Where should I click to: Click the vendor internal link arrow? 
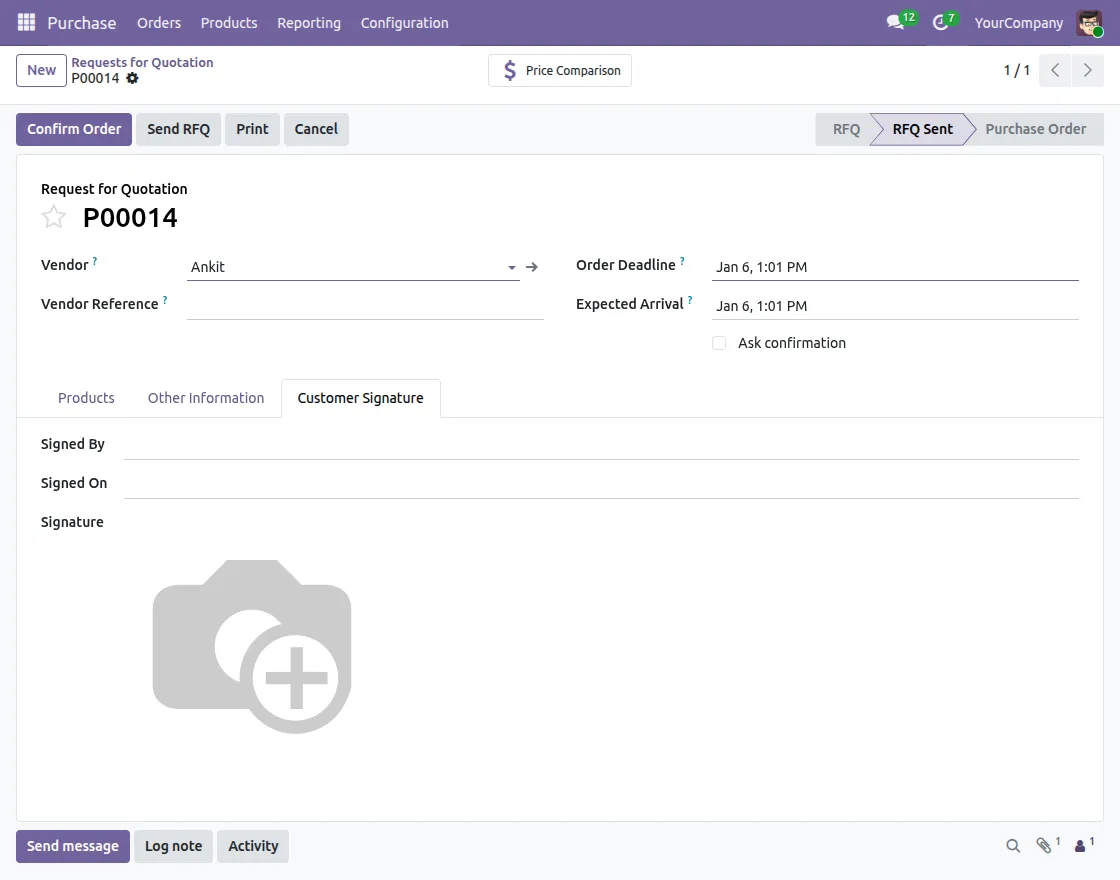pos(532,267)
